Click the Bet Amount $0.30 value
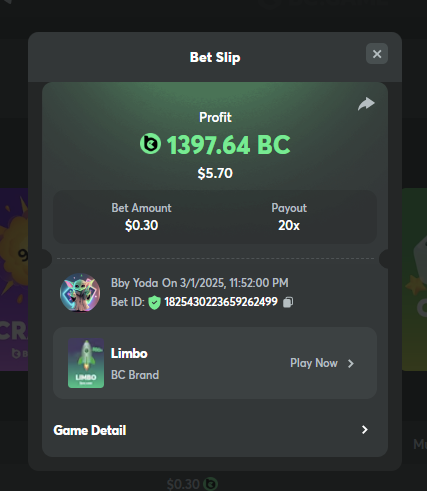This screenshot has width=427, height=491. pyautogui.click(x=141, y=226)
